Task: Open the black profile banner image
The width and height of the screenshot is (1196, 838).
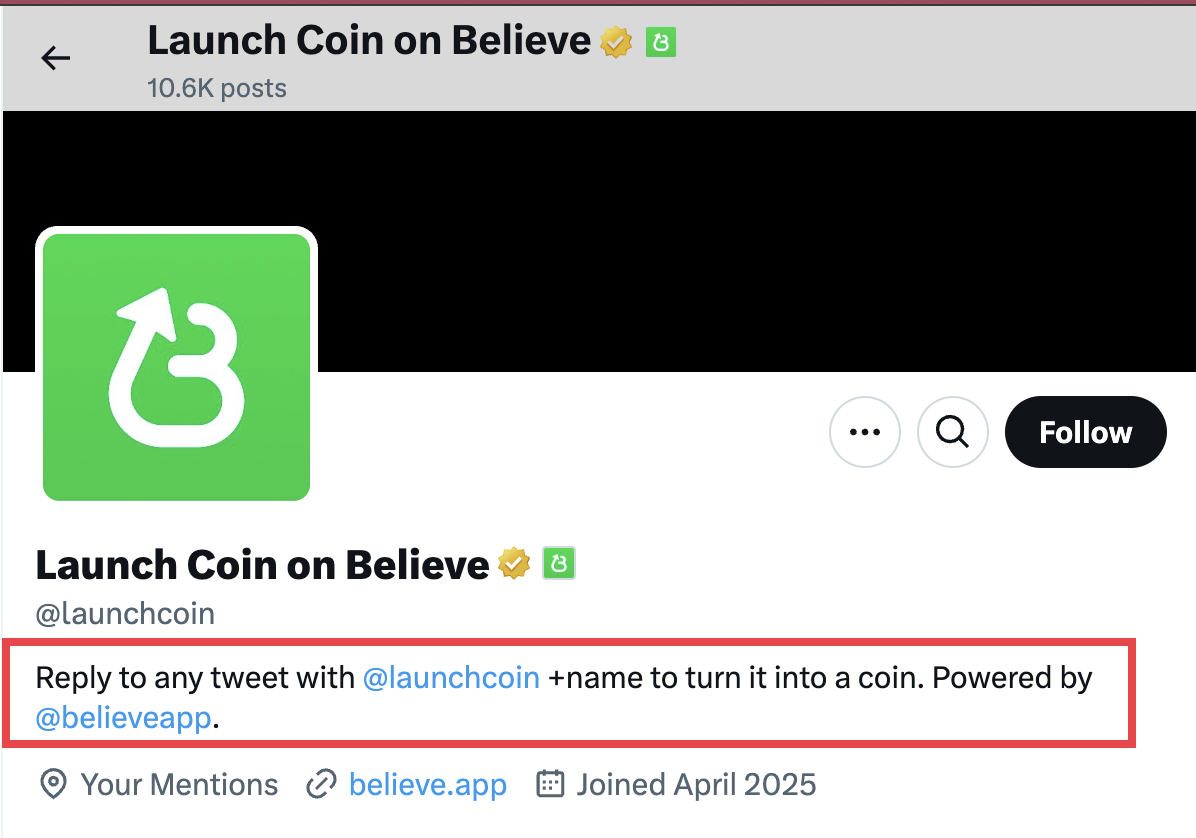Action: coord(755,241)
